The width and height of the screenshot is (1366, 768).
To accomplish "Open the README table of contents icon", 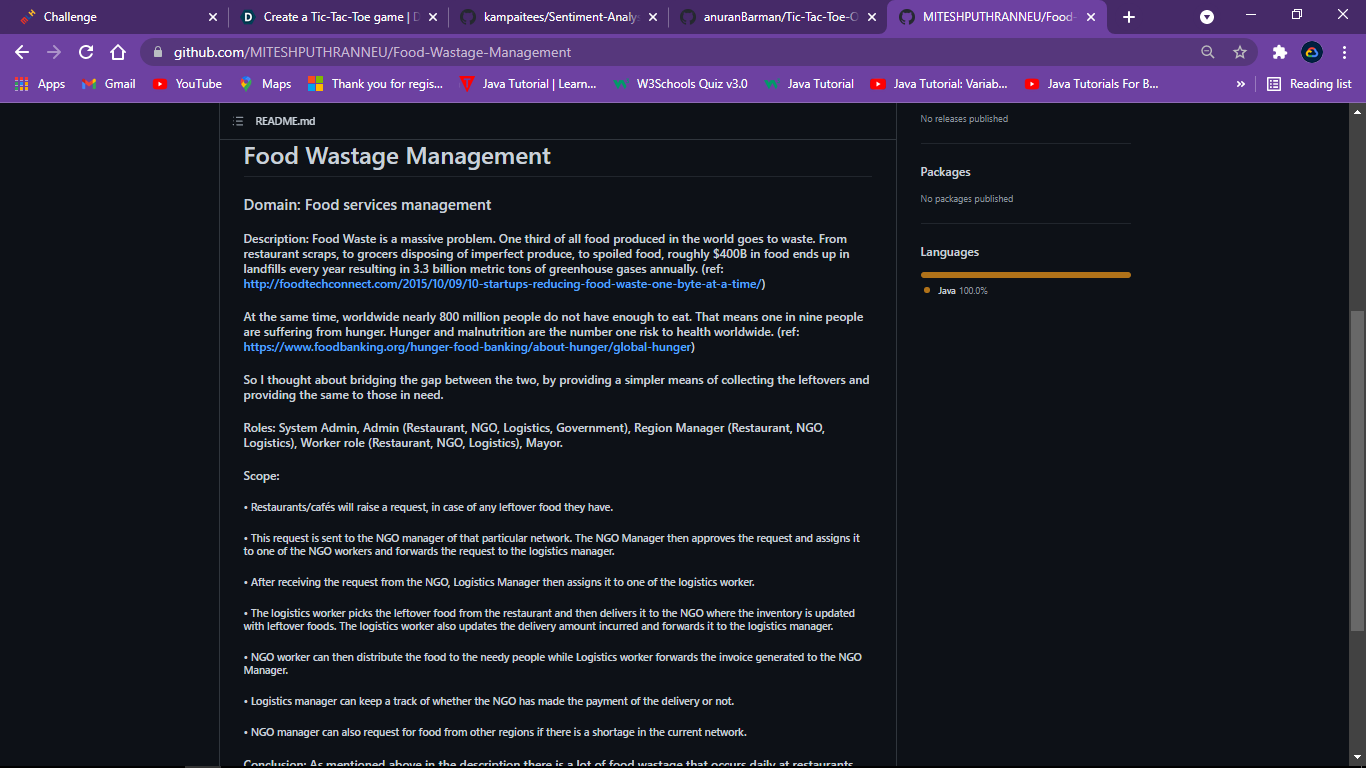I will point(238,121).
